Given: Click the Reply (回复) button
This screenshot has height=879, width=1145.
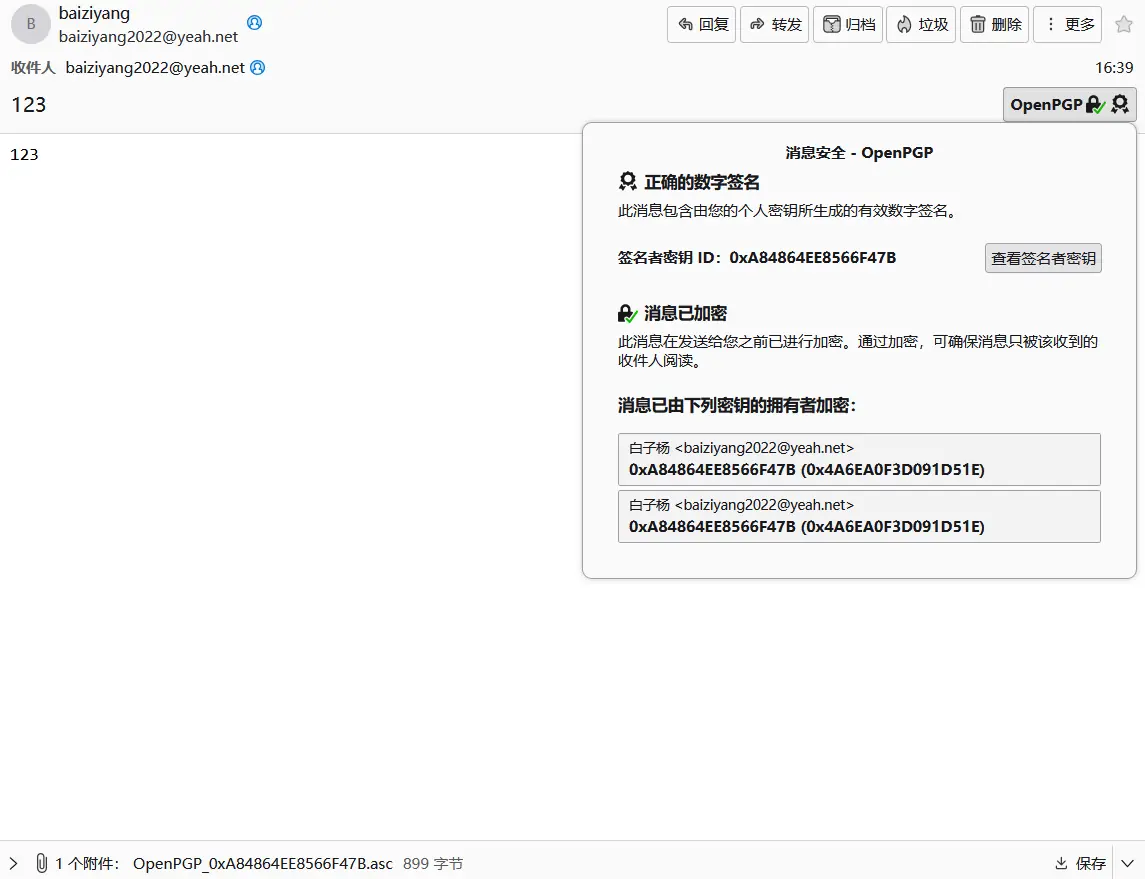Looking at the screenshot, I should pyautogui.click(x=701, y=25).
